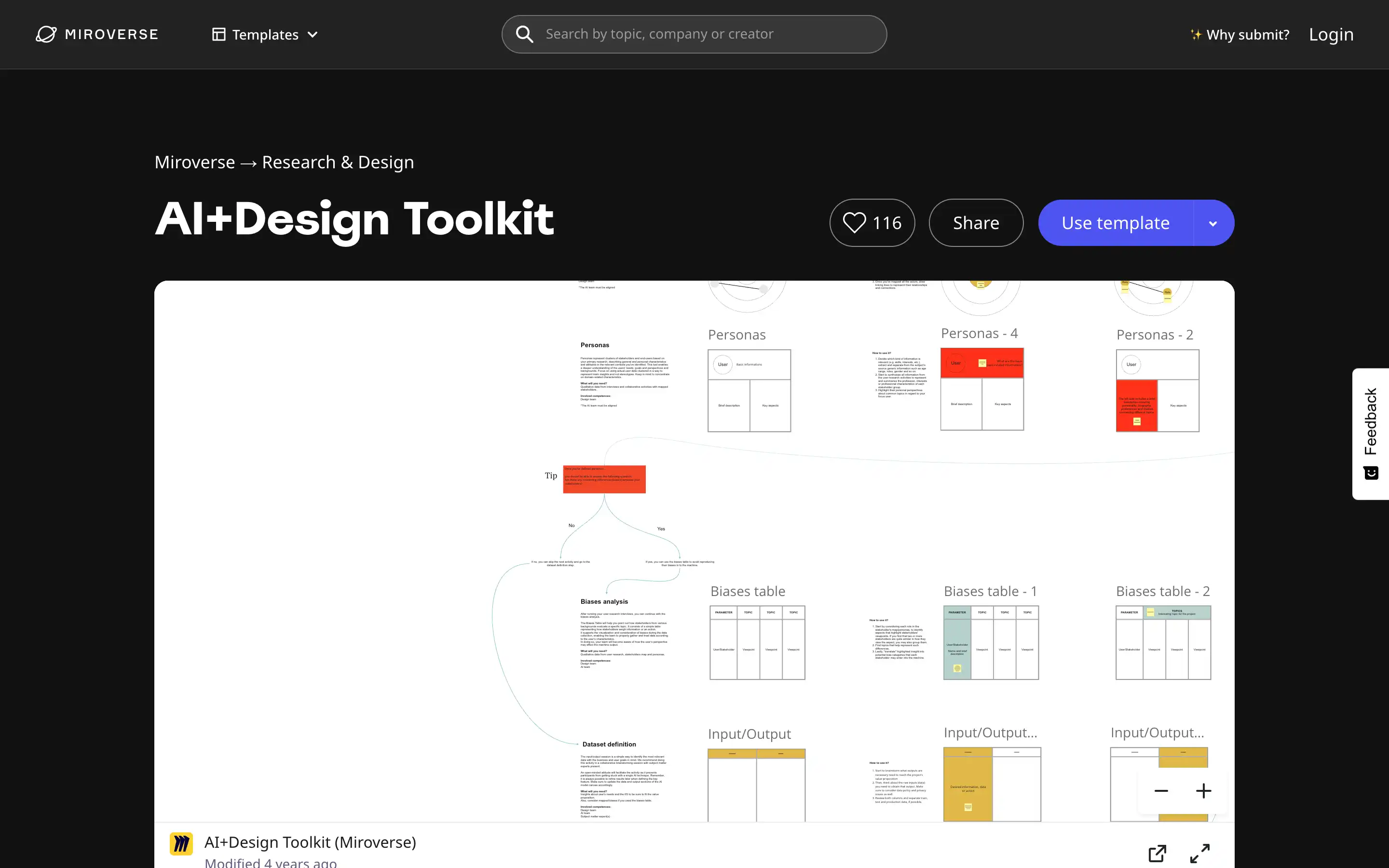Select the Biases table - 2 frame
This screenshot has width=1389, height=868.
pyautogui.click(x=1163, y=642)
